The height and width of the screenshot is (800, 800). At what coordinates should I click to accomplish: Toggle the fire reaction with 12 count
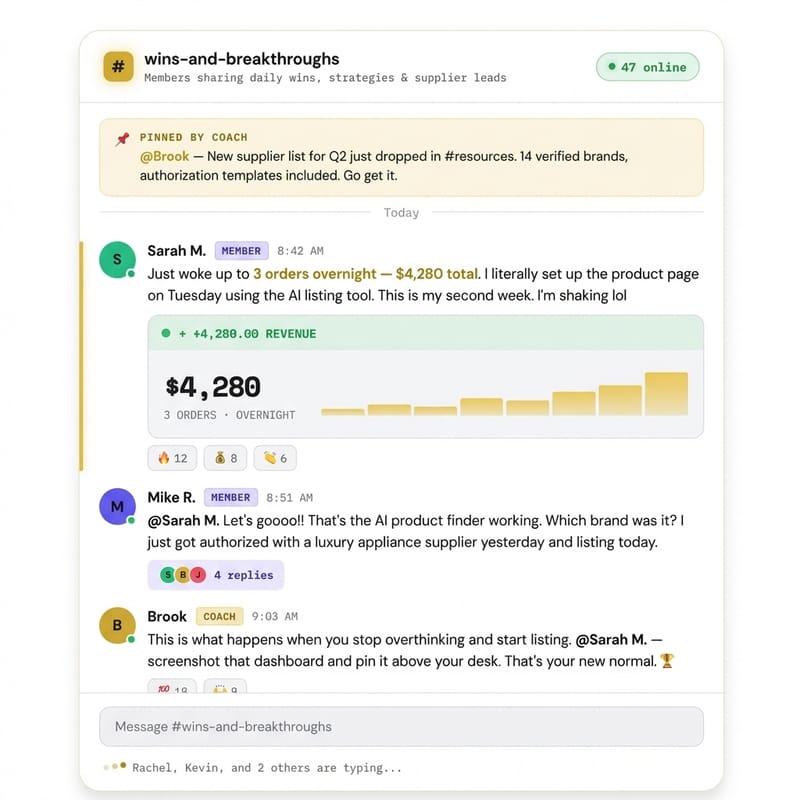coord(172,458)
